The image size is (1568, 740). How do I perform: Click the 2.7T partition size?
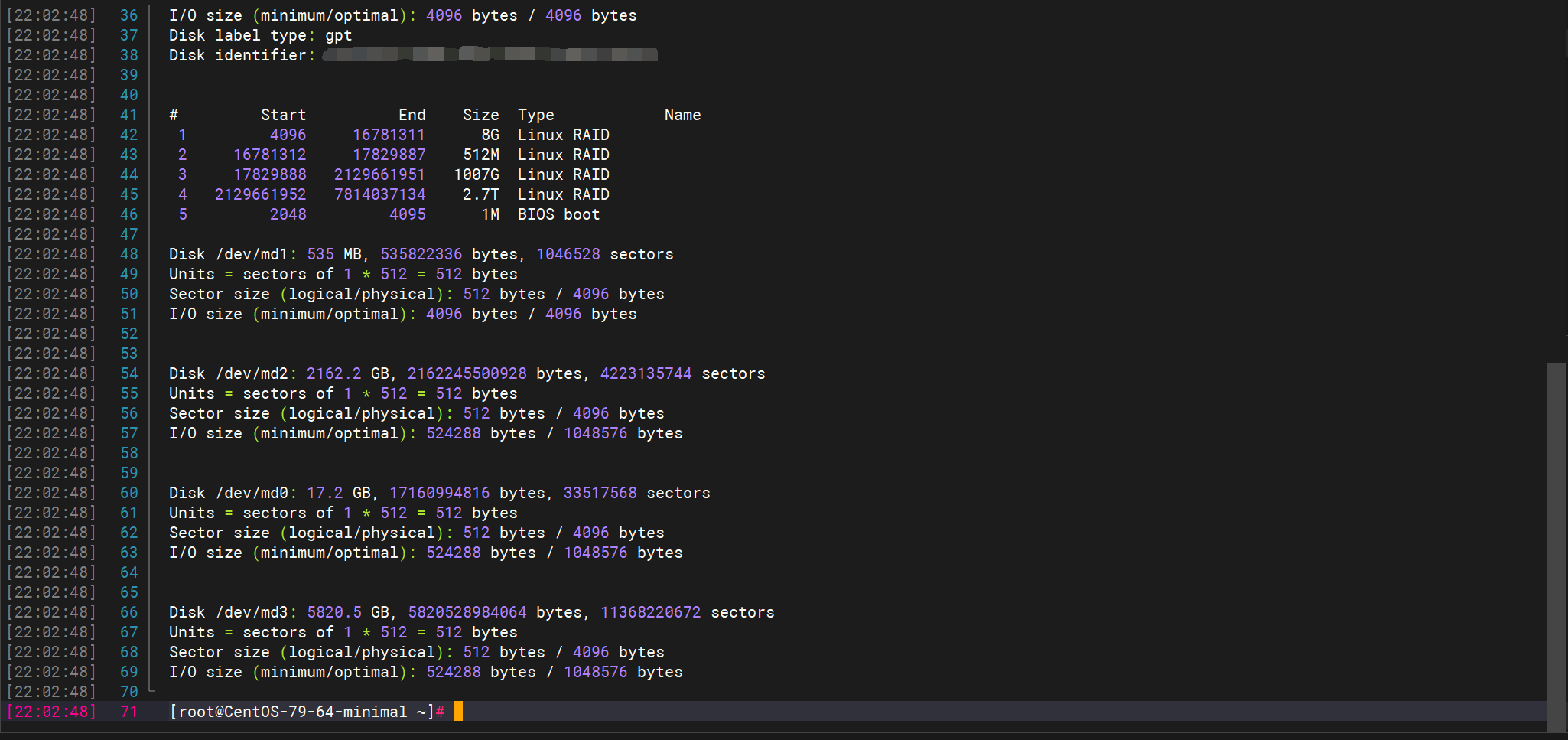coord(481,194)
